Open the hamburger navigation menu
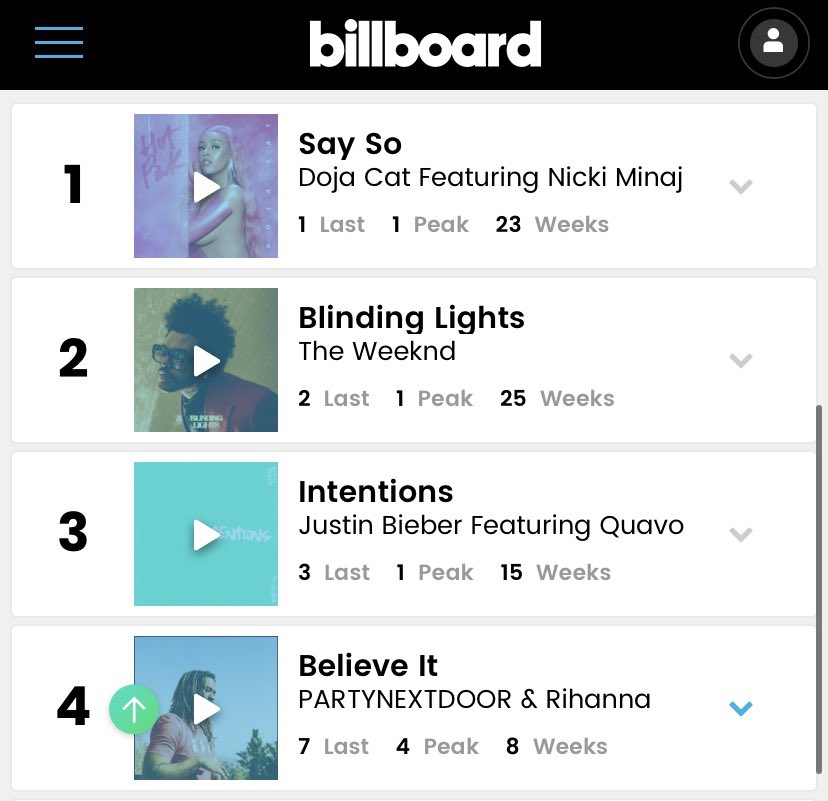This screenshot has height=801, width=828. (x=59, y=42)
